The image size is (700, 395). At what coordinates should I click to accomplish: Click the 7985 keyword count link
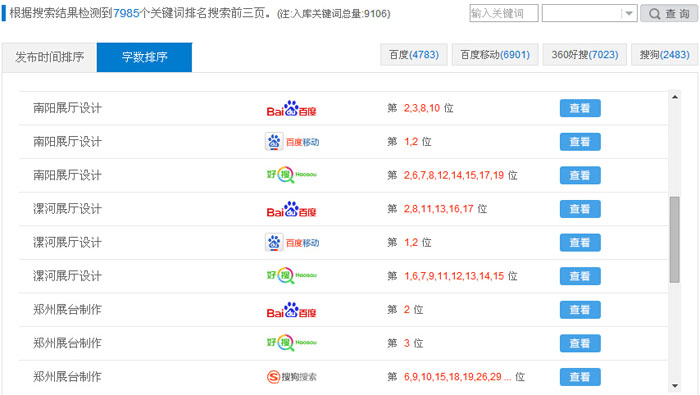pos(126,13)
